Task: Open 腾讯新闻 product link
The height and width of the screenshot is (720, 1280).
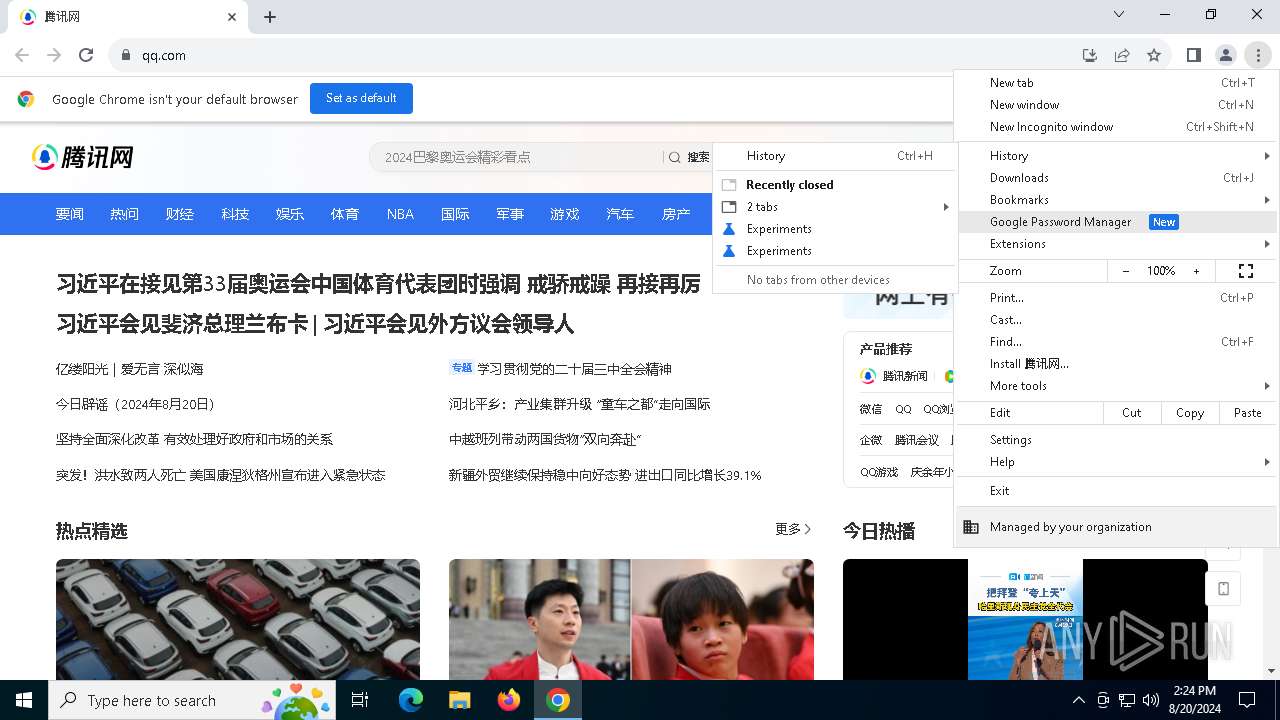Action: [x=895, y=376]
